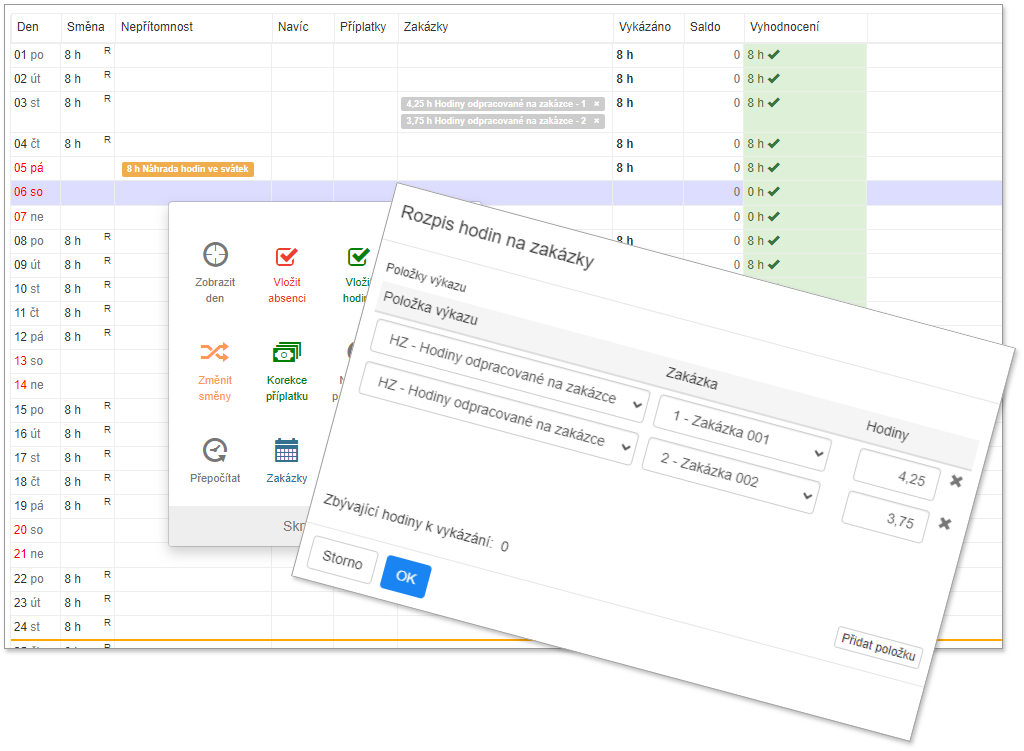This screenshot has width=1024, height=751.
Task: Confirm dialog with OK button
Action: point(406,577)
